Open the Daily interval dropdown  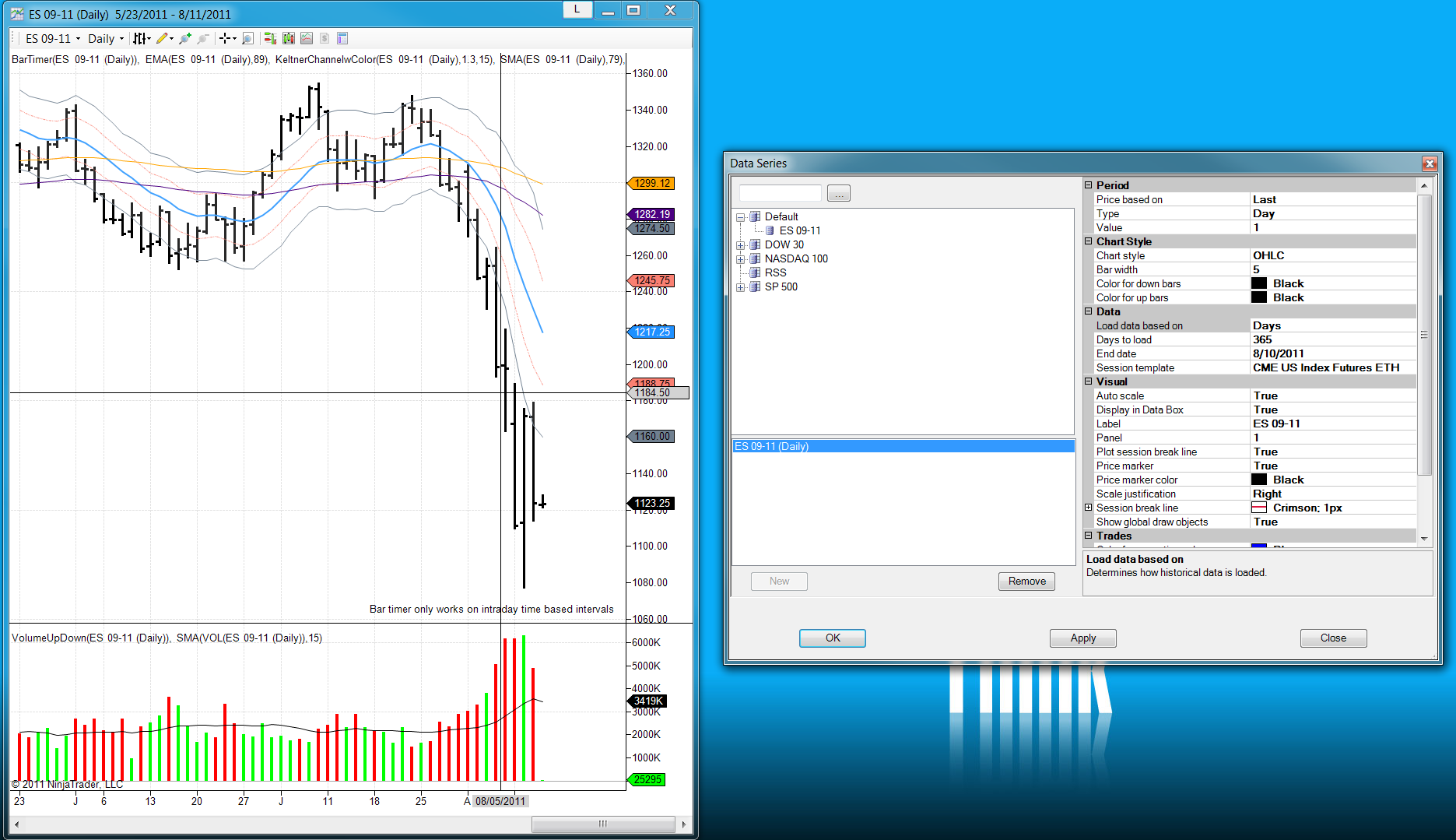(106, 38)
